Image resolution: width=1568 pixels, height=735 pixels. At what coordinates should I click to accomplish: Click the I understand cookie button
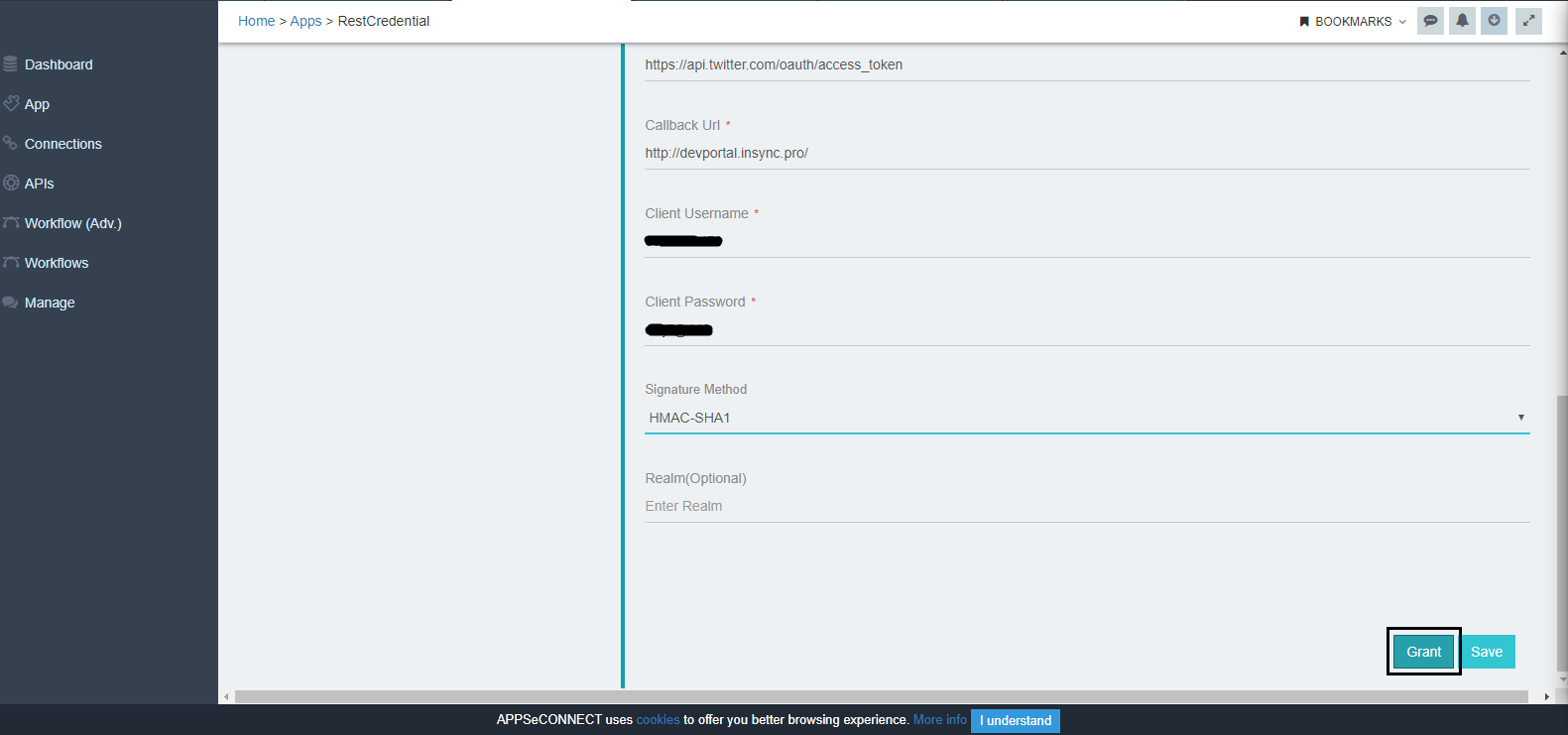pyautogui.click(x=1016, y=721)
